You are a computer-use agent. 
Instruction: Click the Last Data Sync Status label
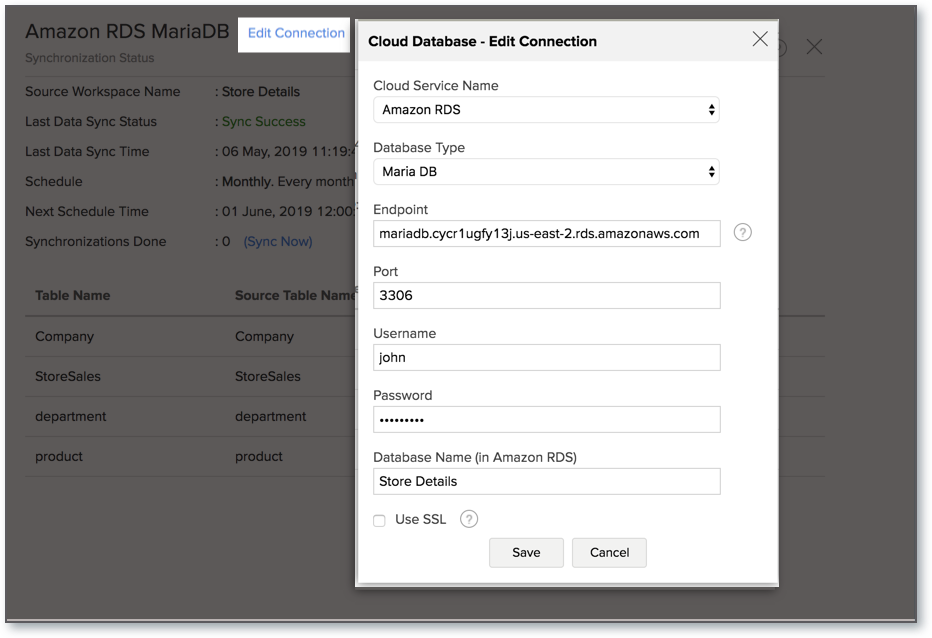coord(91,122)
